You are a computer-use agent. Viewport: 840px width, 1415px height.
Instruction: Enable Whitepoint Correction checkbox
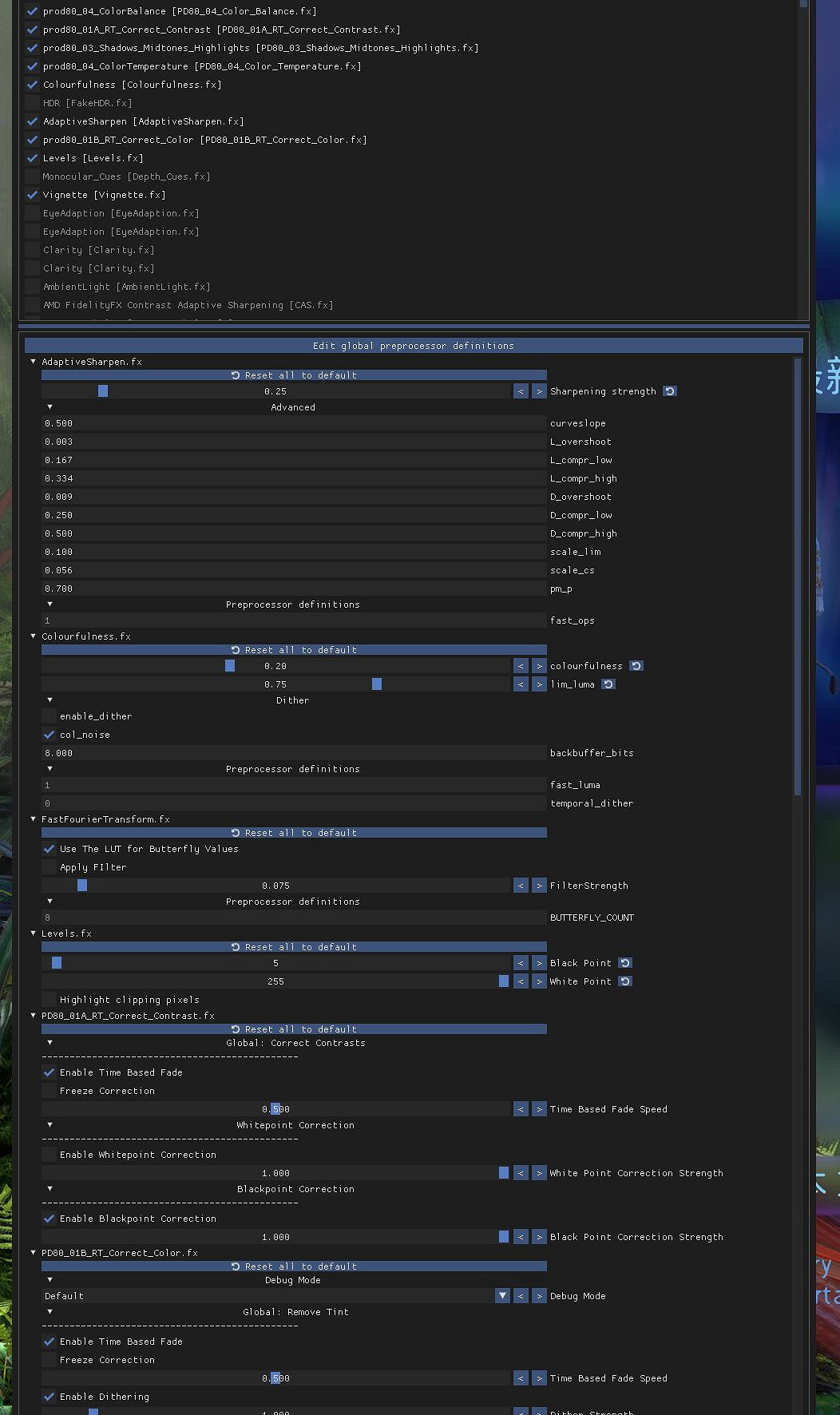(x=50, y=1155)
